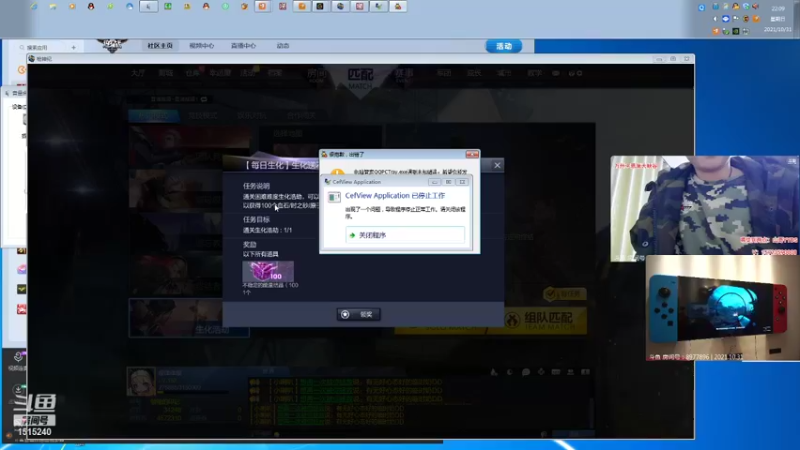Viewport: 800px width, 450px height.
Task: Open the 动态 tab
Action: click(x=283, y=45)
